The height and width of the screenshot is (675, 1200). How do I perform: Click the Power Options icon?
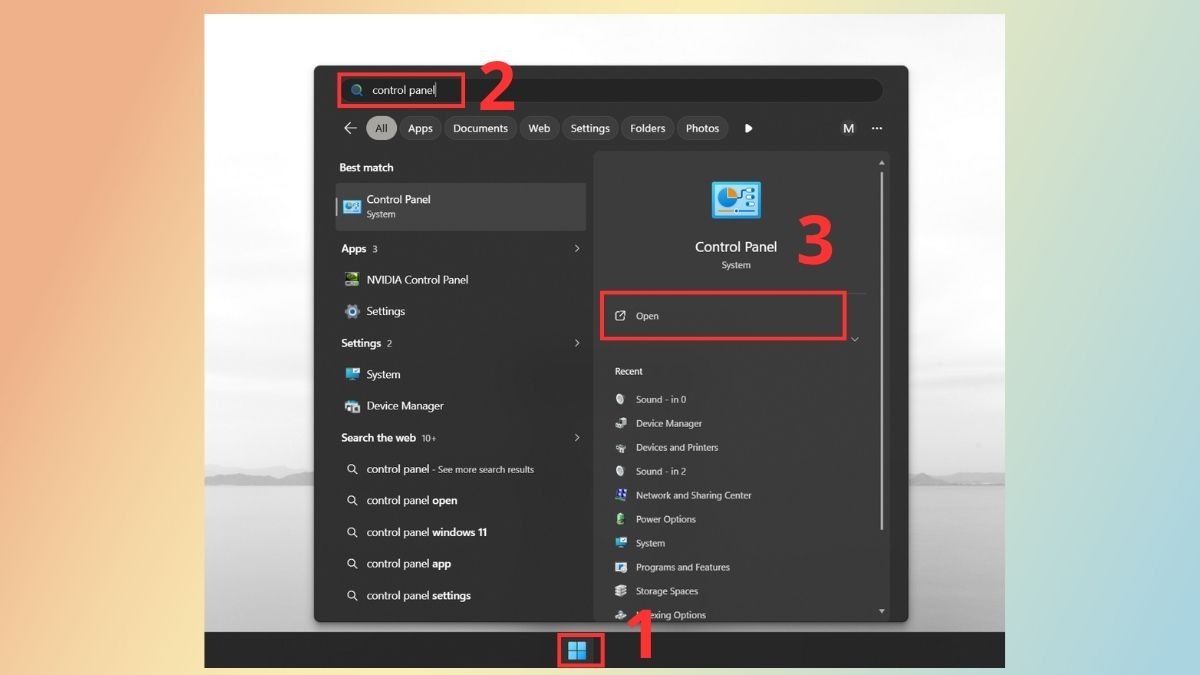tap(620, 519)
